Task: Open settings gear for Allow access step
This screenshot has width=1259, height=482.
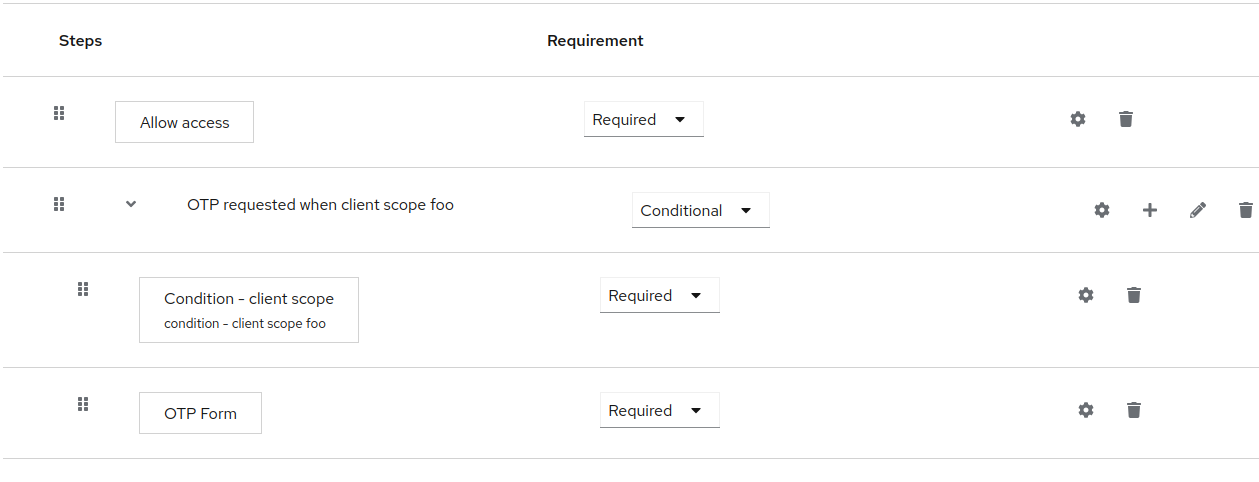Action: [x=1077, y=119]
